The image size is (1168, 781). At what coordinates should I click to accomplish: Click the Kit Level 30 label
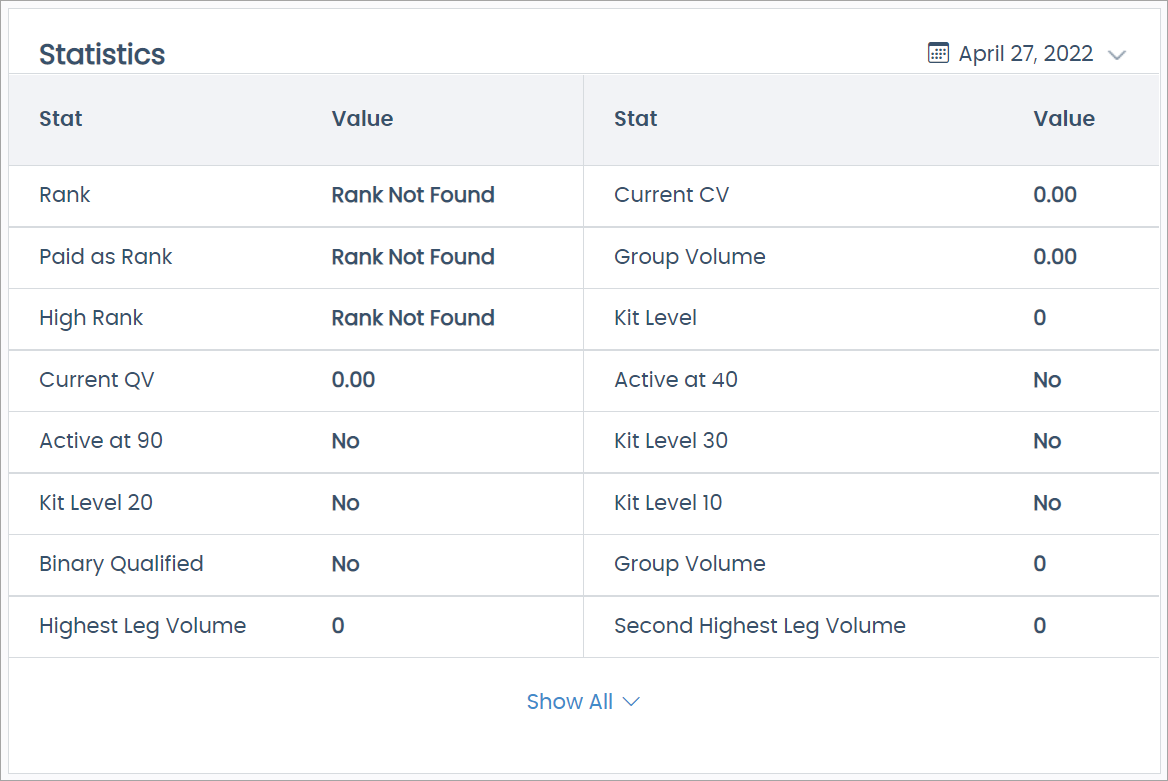(670, 441)
